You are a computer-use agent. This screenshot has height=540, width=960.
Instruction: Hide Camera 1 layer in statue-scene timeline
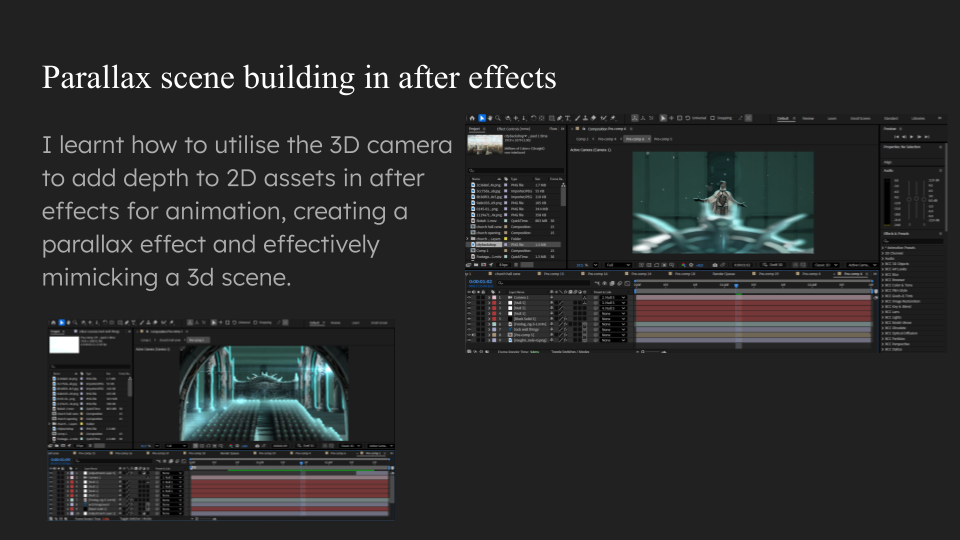click(x=469, y=298)
